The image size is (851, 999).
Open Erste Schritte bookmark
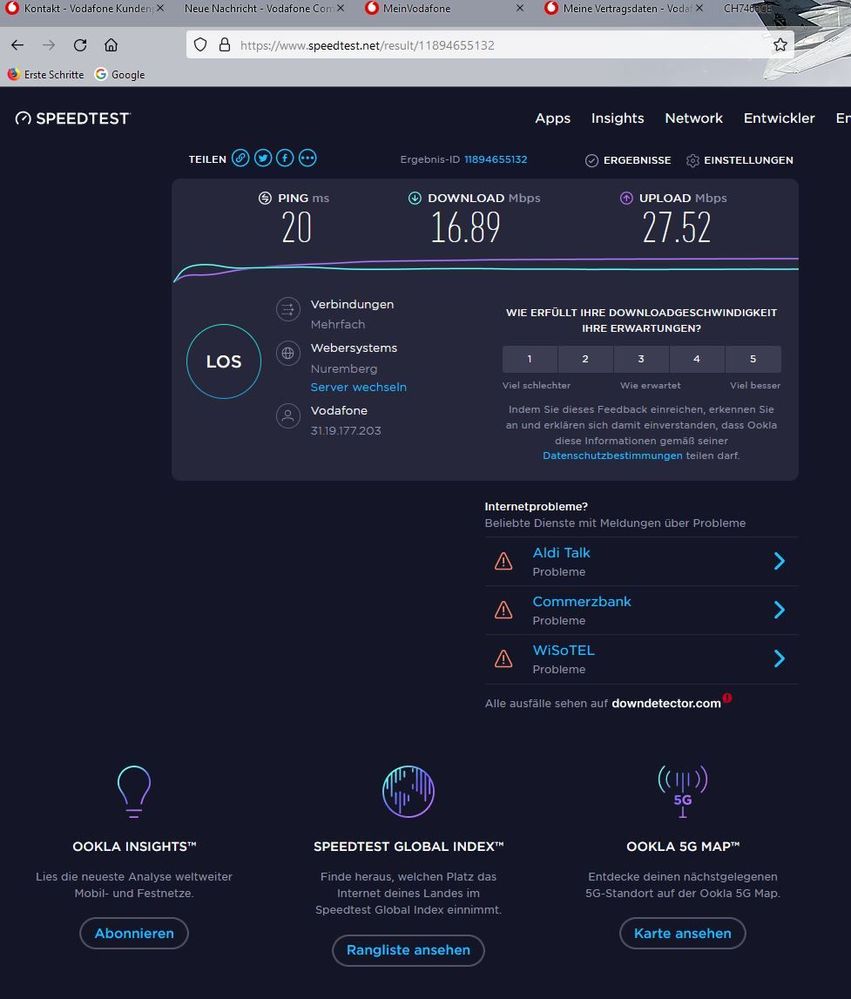point(46,75)
